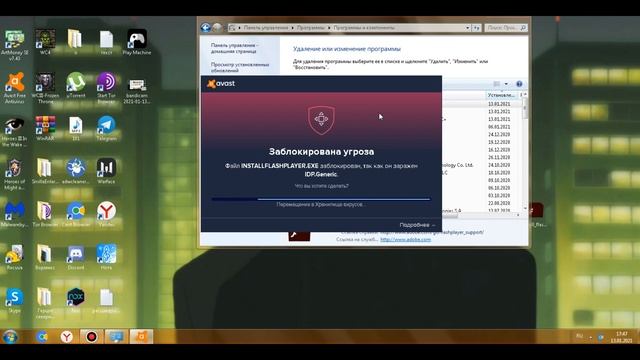Select the row dated 24.12.2020

pos(499,134)
